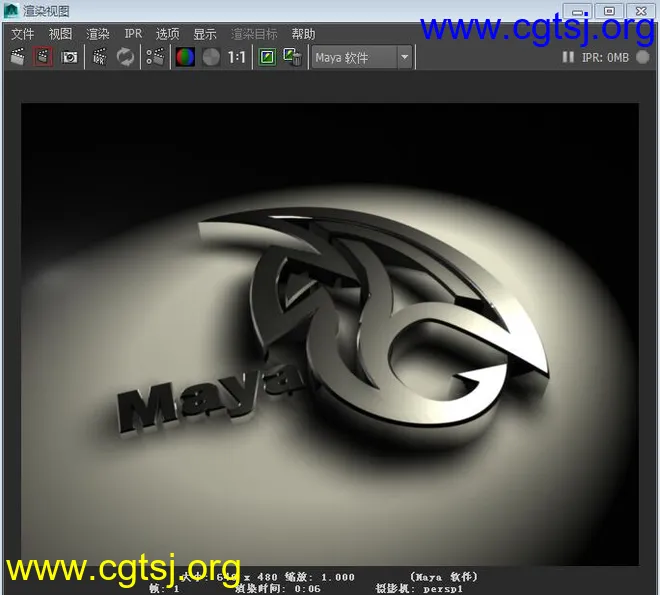
Task: Pause IPR tuning with the pause icon
Action: pyautogui.click(x=568, y=57)
